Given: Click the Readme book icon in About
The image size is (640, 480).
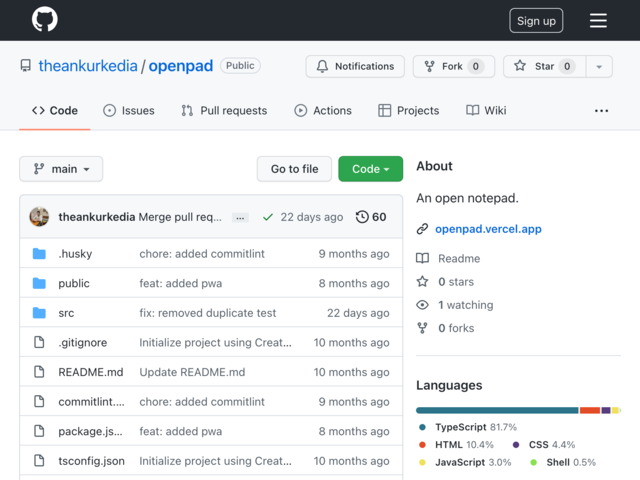Looking at the screenshot, I should tap(422, 258).
